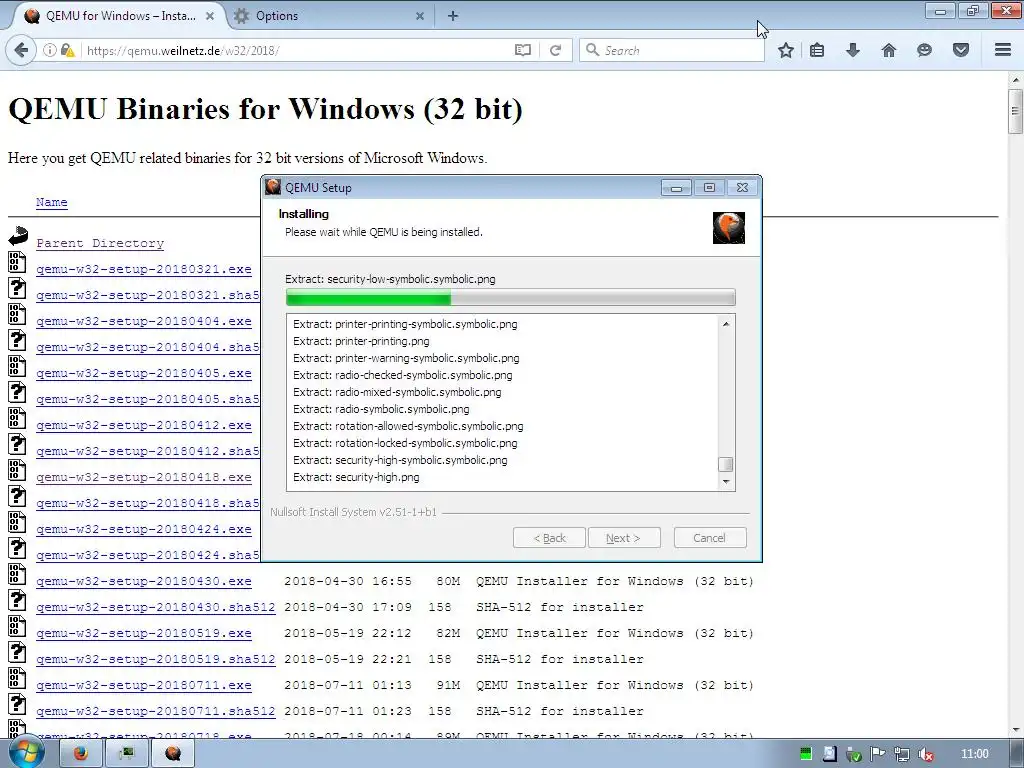Download qemu-w32-setup-20180519.exe

point(144,633)
